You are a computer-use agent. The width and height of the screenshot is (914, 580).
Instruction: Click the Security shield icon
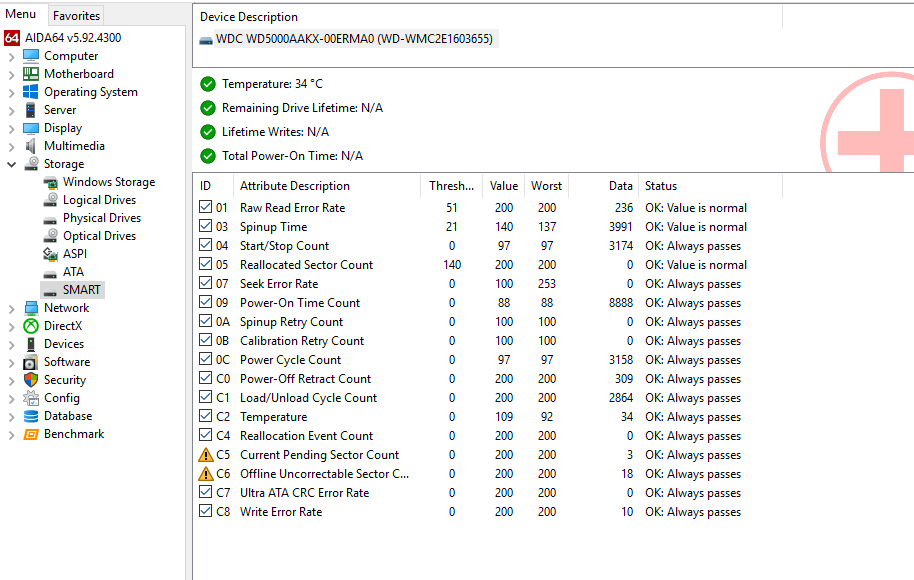(31, 380)
